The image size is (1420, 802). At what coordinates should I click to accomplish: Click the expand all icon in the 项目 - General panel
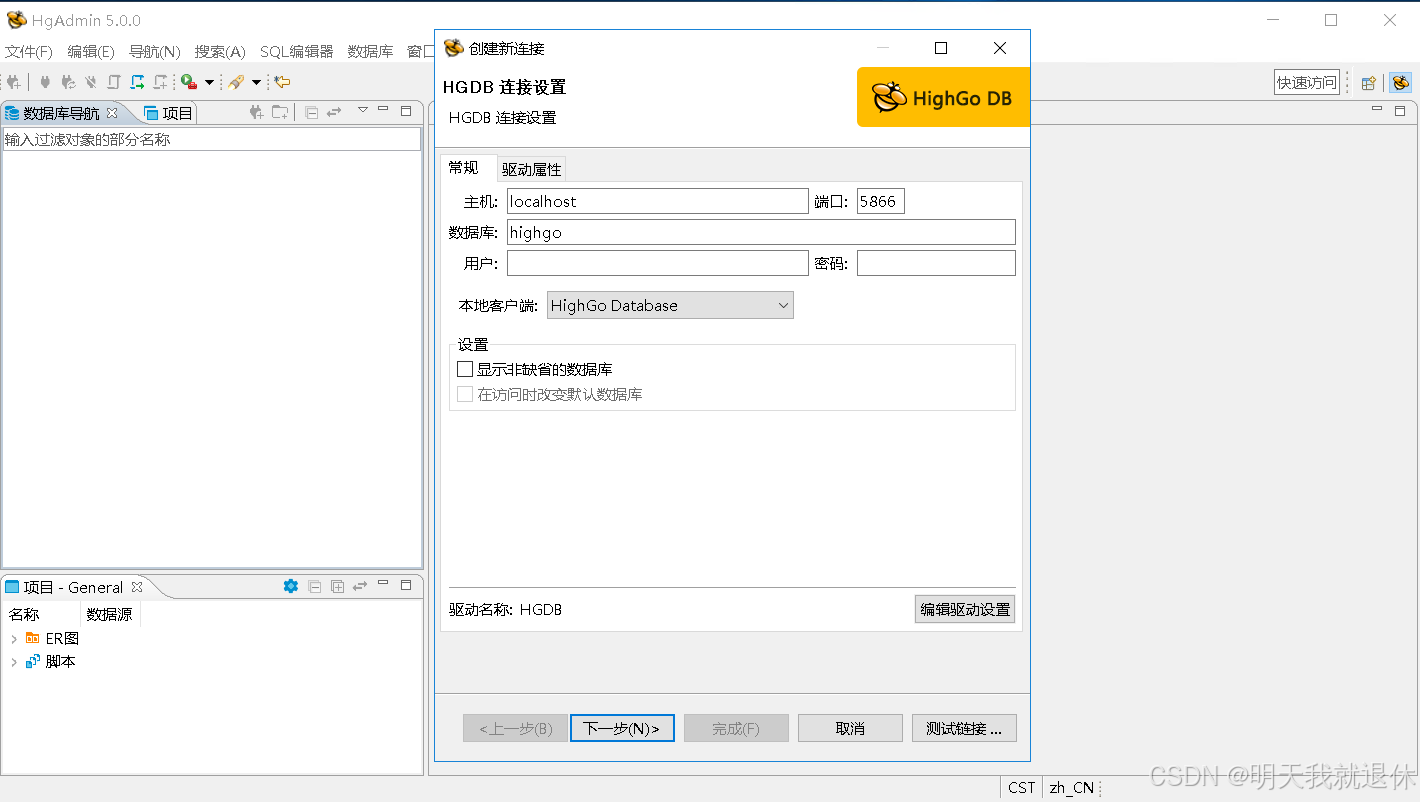point(338,586)
